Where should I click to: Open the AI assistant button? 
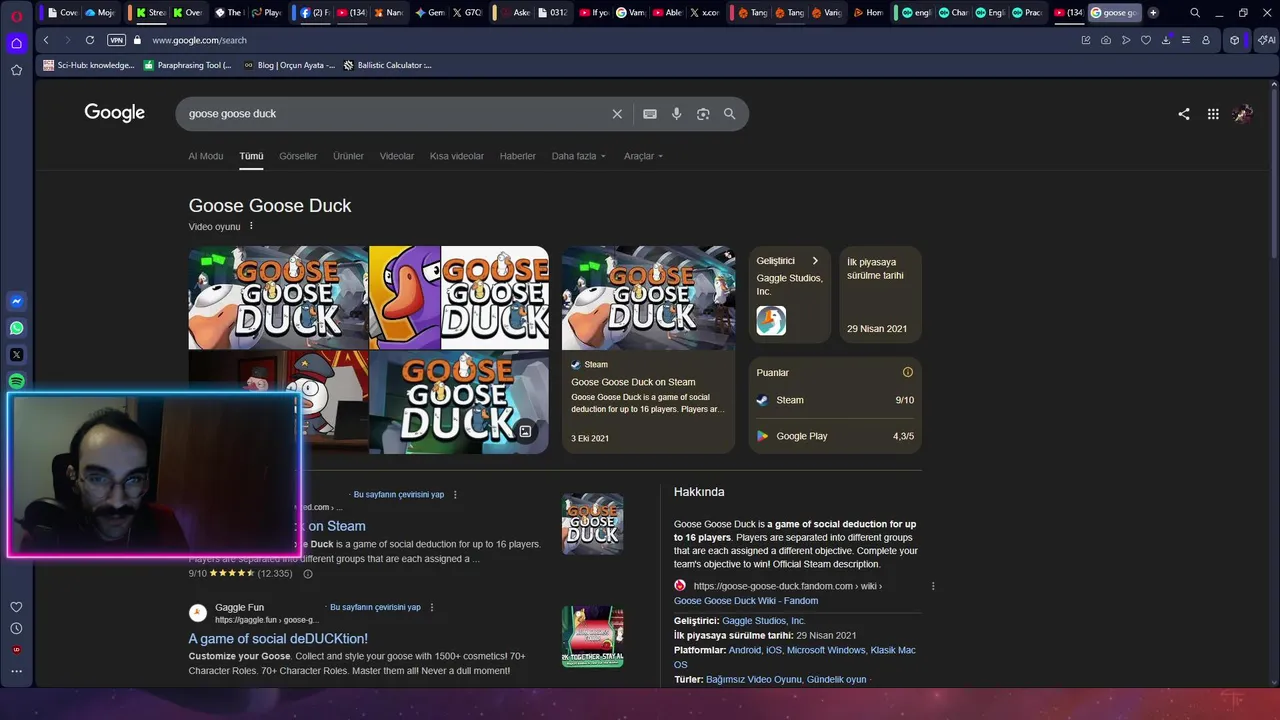coord(1266,40)
